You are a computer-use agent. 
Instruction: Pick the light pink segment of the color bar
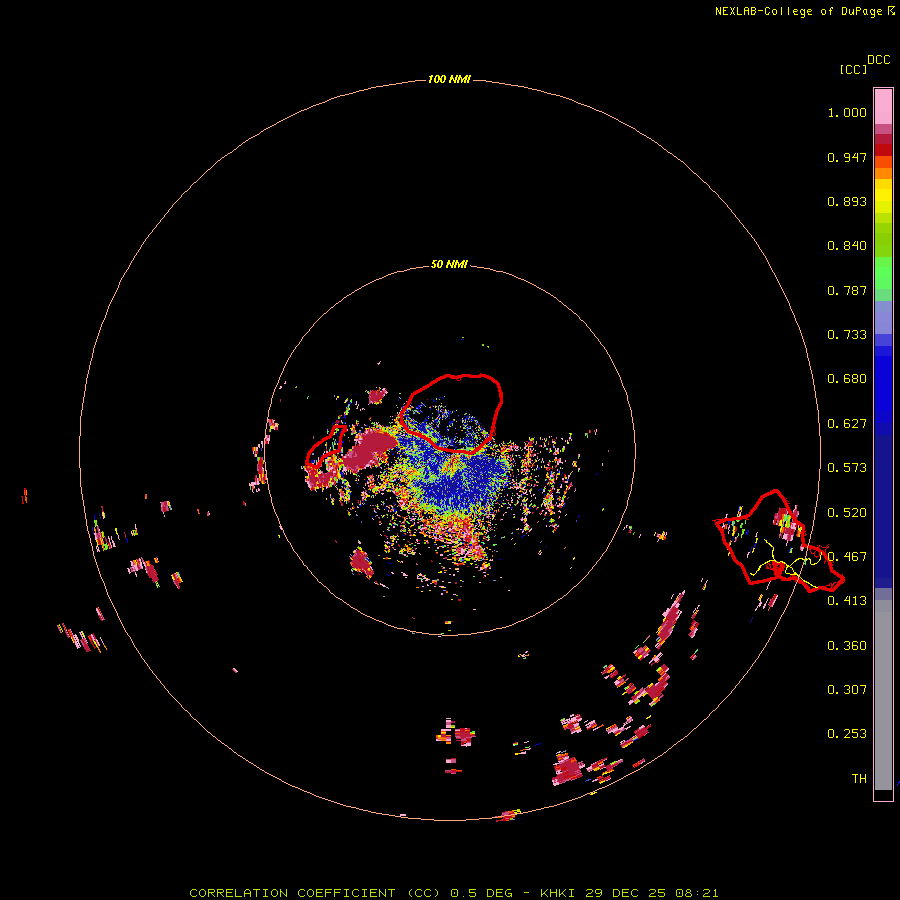[883, 107]
